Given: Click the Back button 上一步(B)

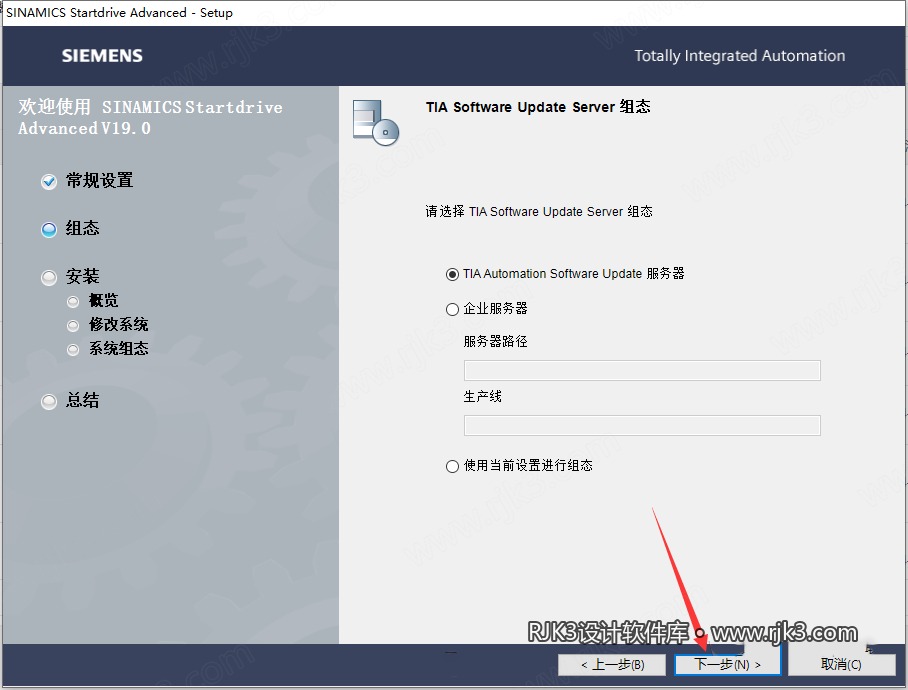Looking at the screenshot, I should [x=613, y=664].
